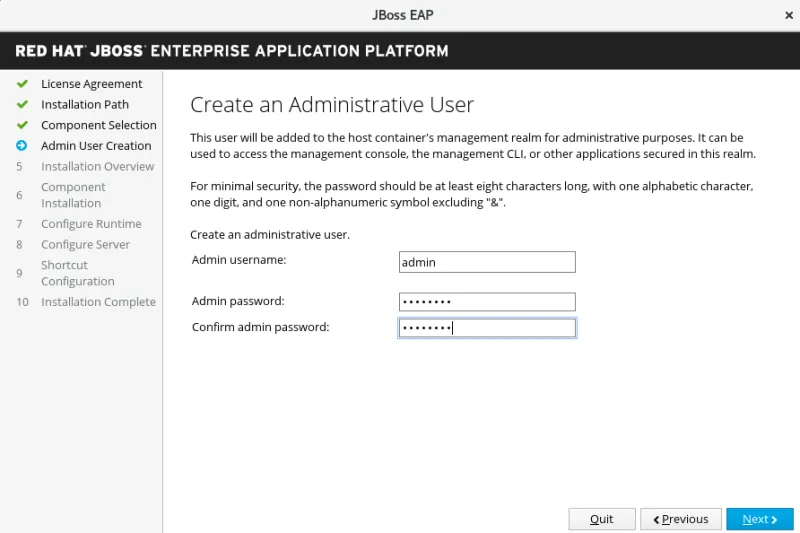This screenshot has width=800, height=533.
Task: Click the JBoss EAP window title
Action: pos(403,15)
